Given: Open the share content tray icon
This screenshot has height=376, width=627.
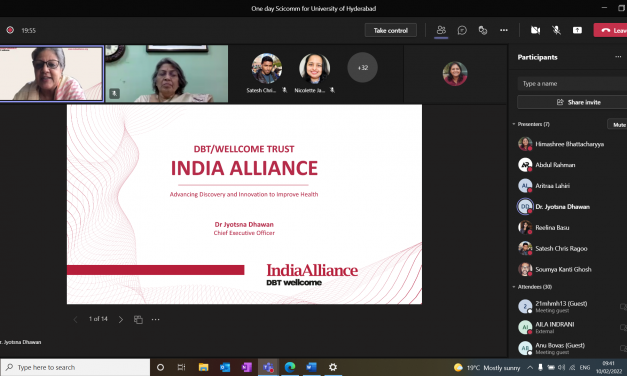Looking at the screenshot, I should (x=577, y=30).
